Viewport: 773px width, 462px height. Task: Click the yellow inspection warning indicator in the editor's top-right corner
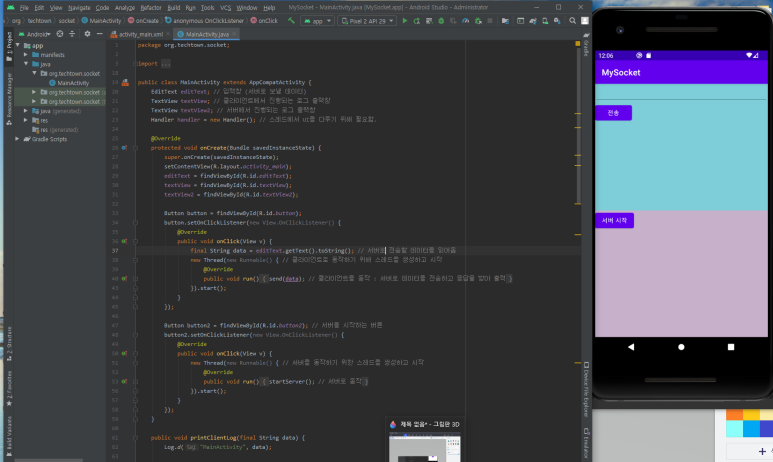point(578,44)
